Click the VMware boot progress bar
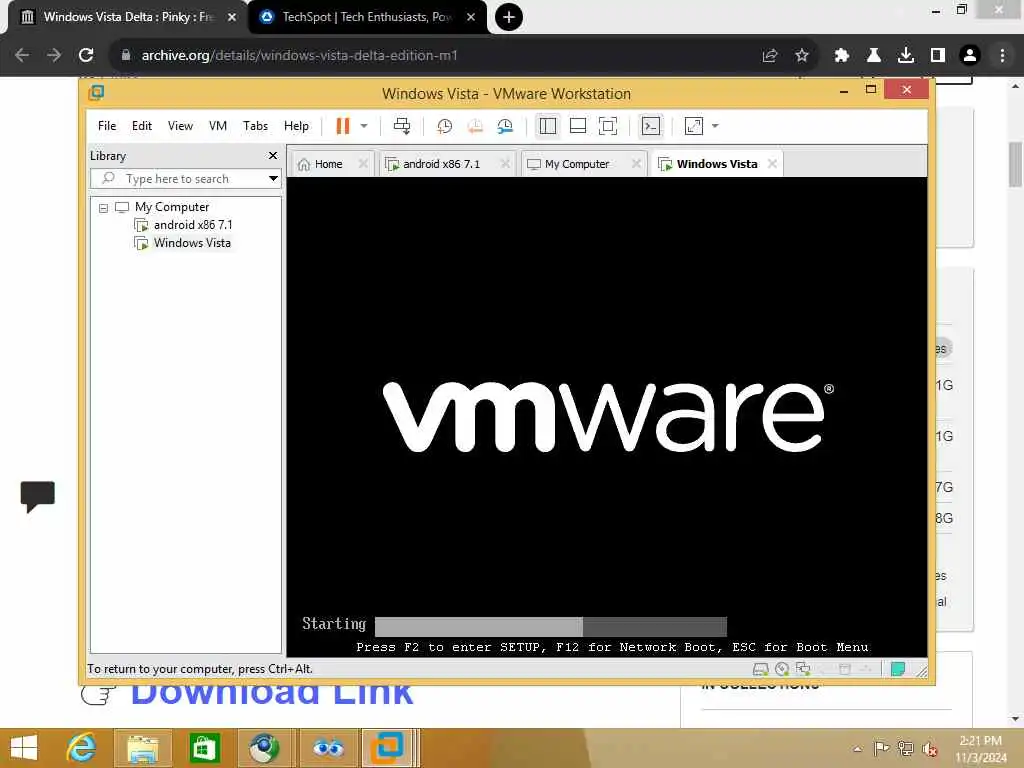The width and height of the screenshot is (1024, 768). tap(551, 626)
